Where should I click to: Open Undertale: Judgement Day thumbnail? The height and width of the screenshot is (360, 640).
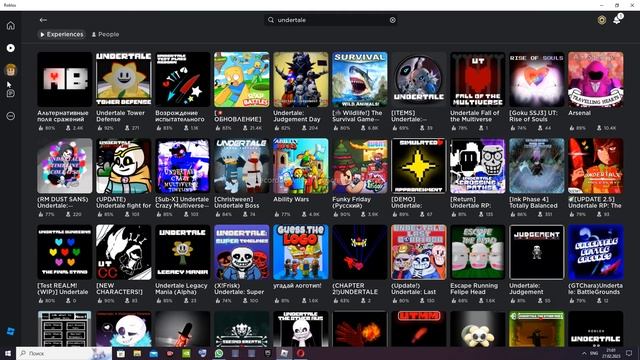301,79
